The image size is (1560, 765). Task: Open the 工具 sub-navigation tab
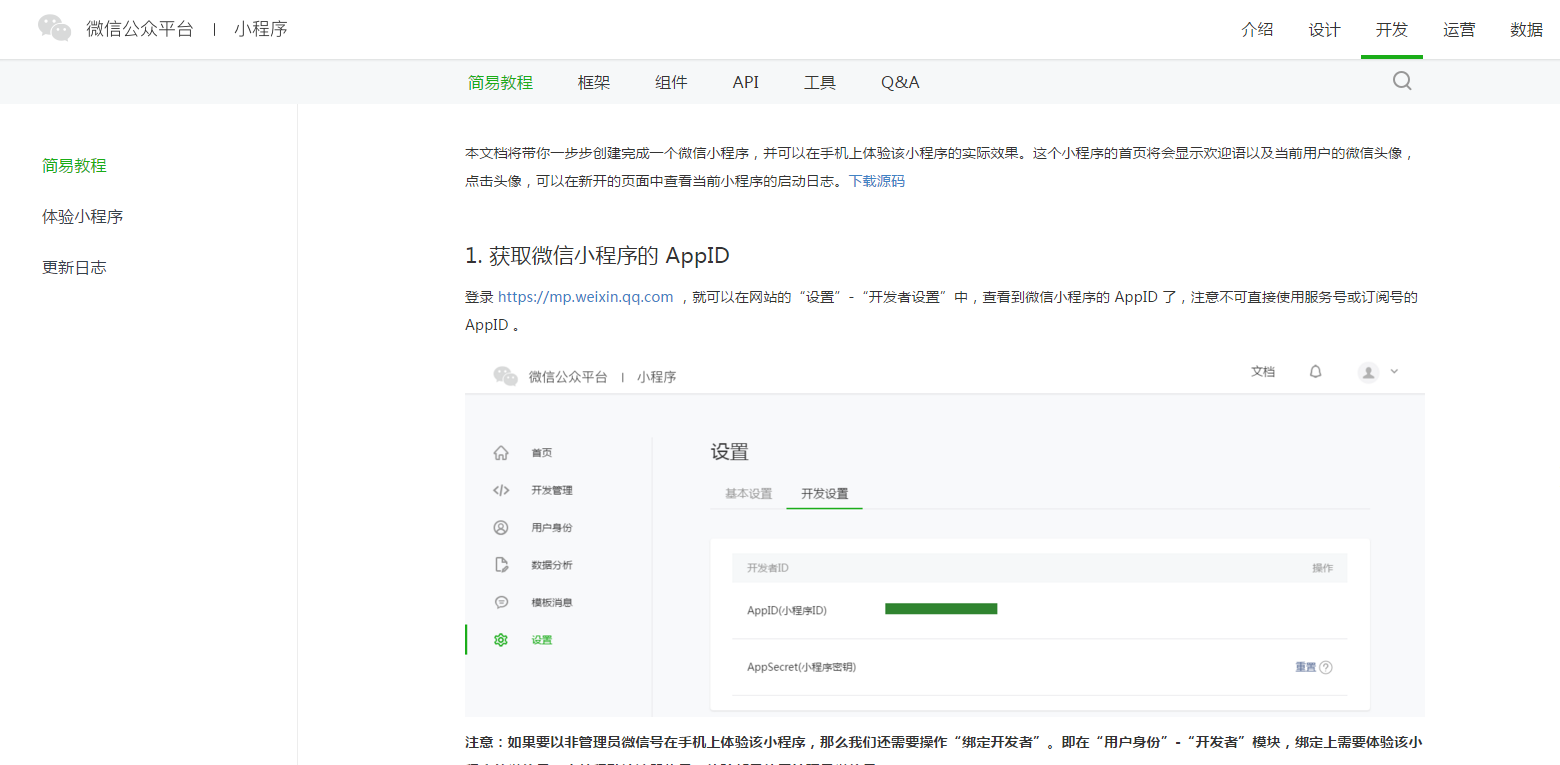coord(820,82)
